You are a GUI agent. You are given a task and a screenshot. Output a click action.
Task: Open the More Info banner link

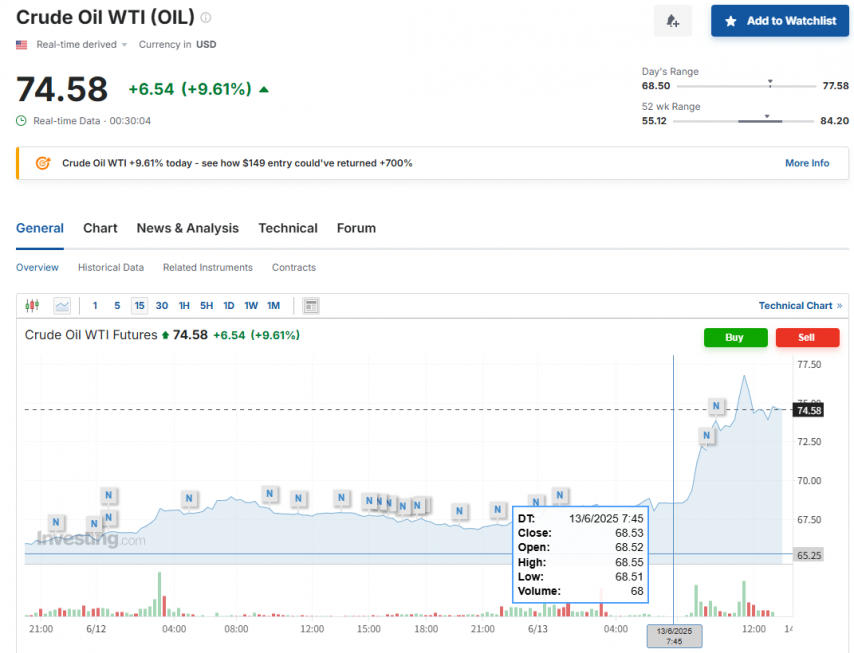[x=806, y=163]
